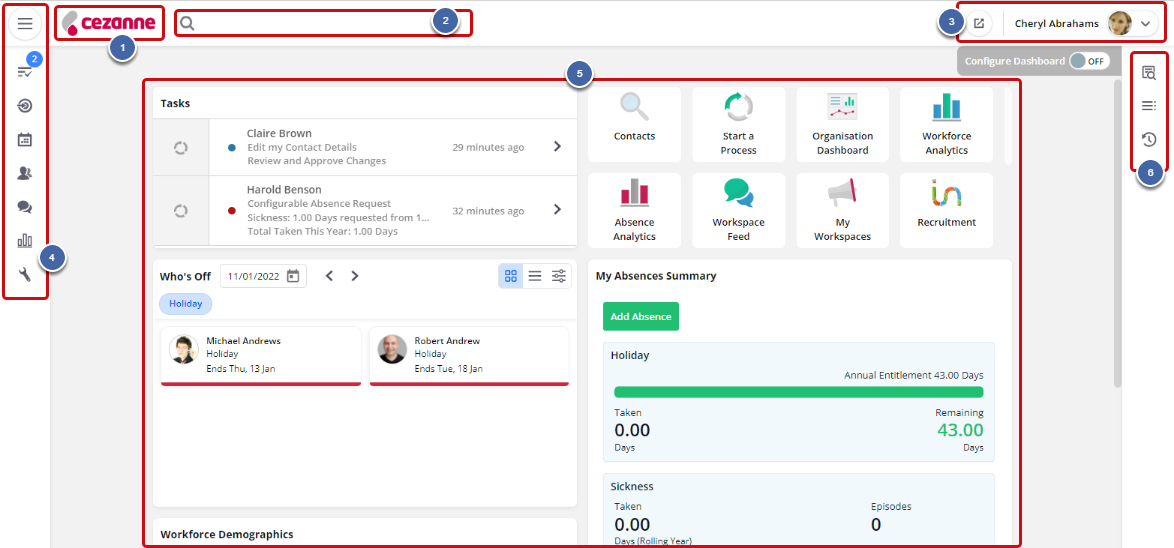The image size is (1174, 548).
Task: Toggle the Configure Dashboard switch
Action: tap(1088, 61)
